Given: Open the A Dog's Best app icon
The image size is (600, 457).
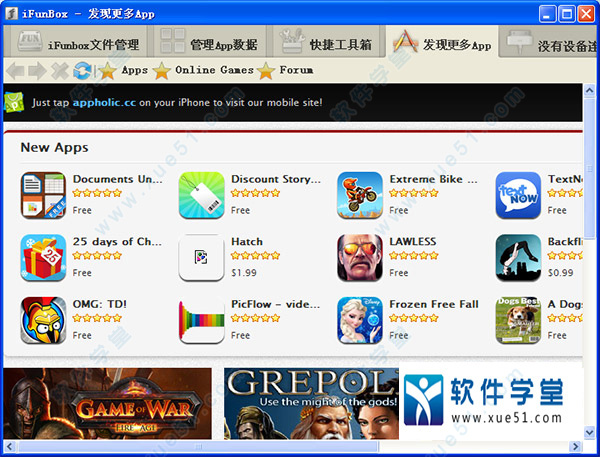Looking at the screenshot, I should coord(518,320).
